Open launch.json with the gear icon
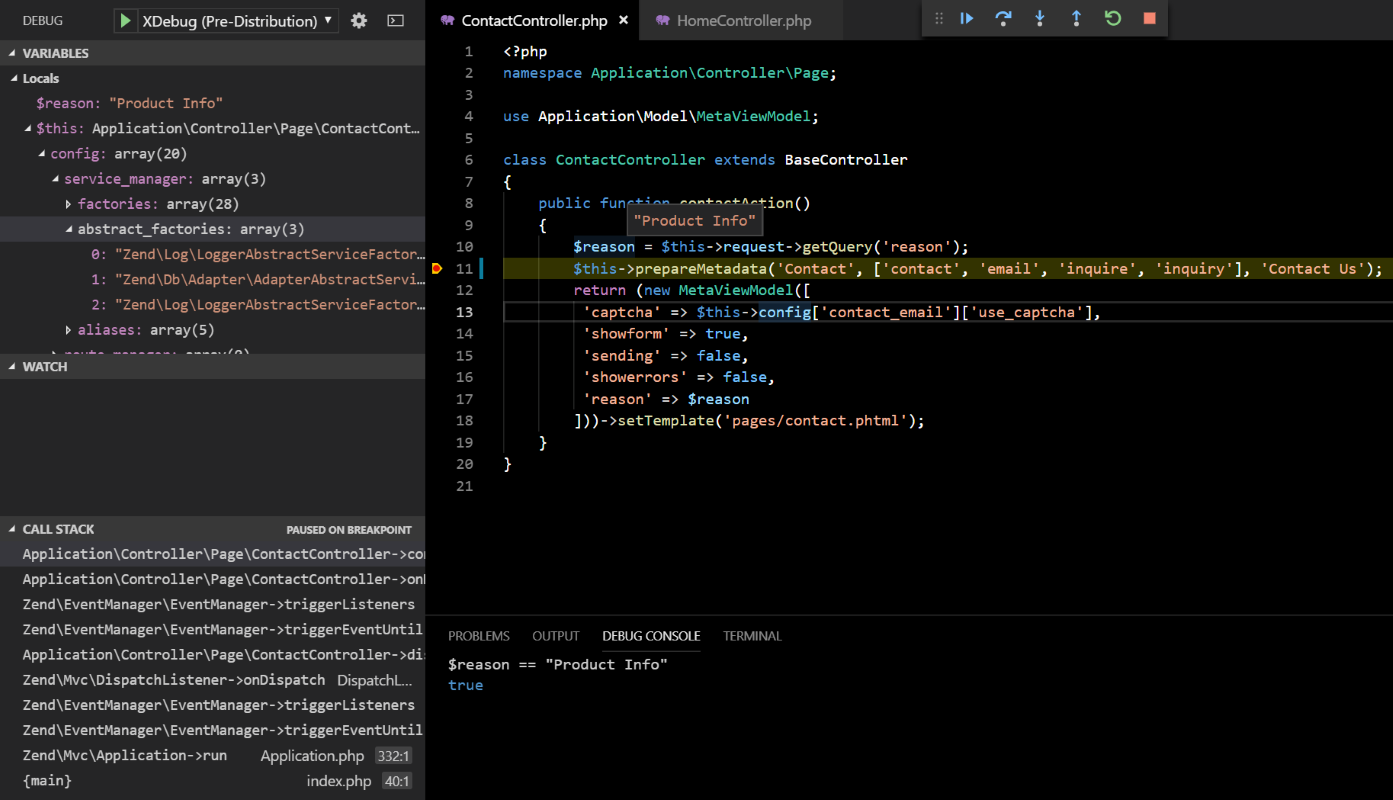The height and width of the screenshot is (800, 1393). (x=359, y=21)
